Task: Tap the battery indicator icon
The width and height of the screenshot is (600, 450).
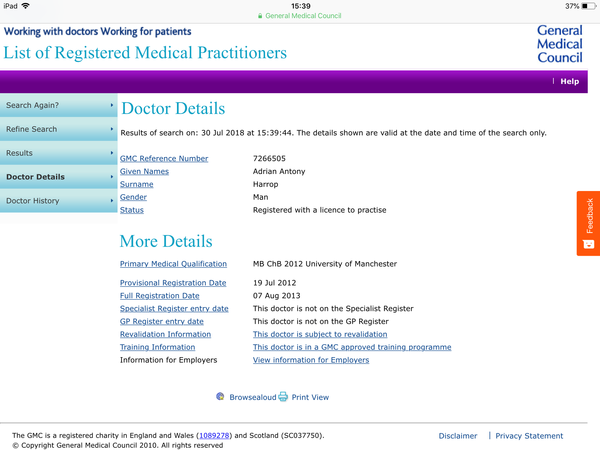Action: pos(589,6)
